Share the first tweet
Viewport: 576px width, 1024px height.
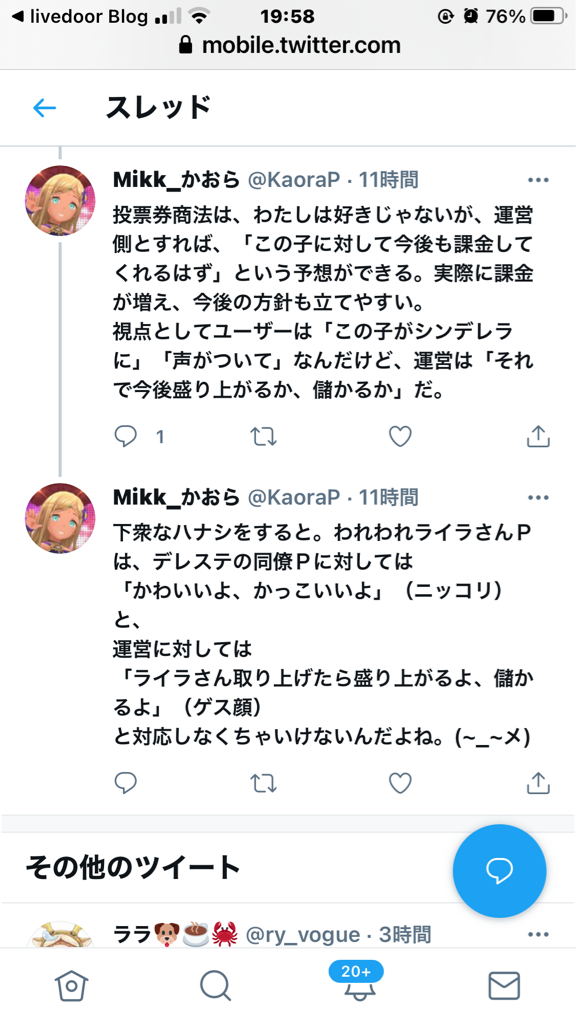click(538, 436)
